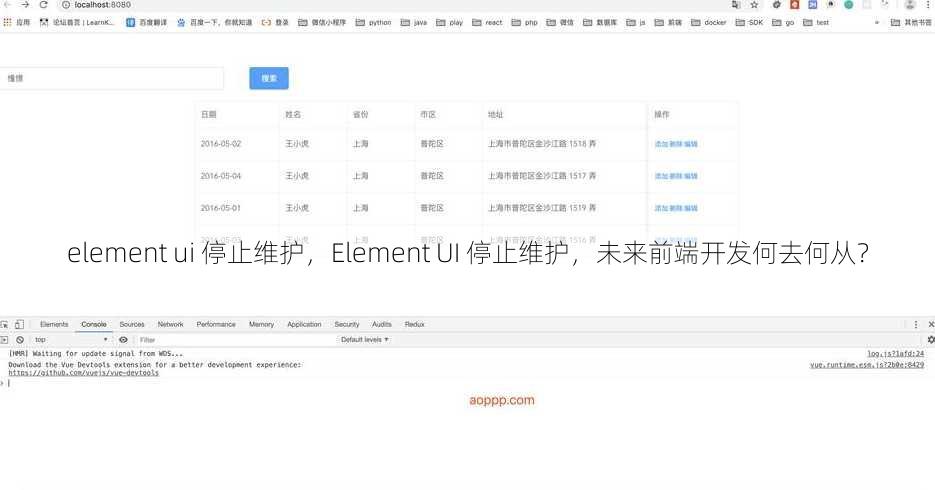The image size is (935, 490).
Task: Open the top JavaScript context dropdown
Action: point(70,340)
